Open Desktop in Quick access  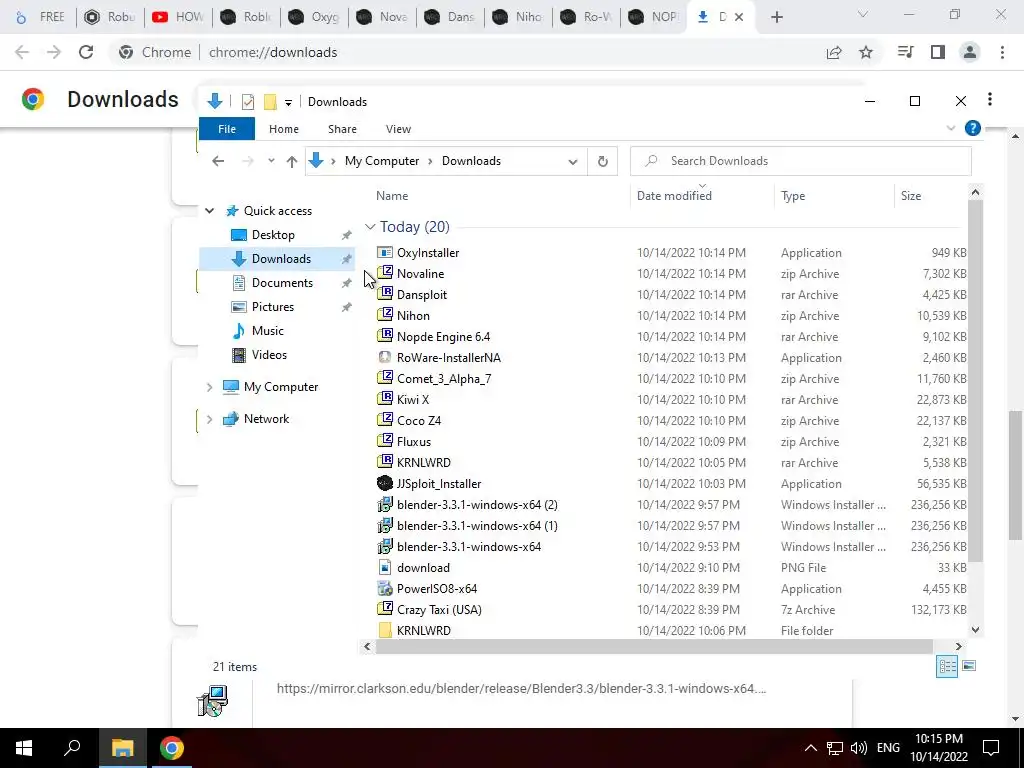tap(273, 234)
